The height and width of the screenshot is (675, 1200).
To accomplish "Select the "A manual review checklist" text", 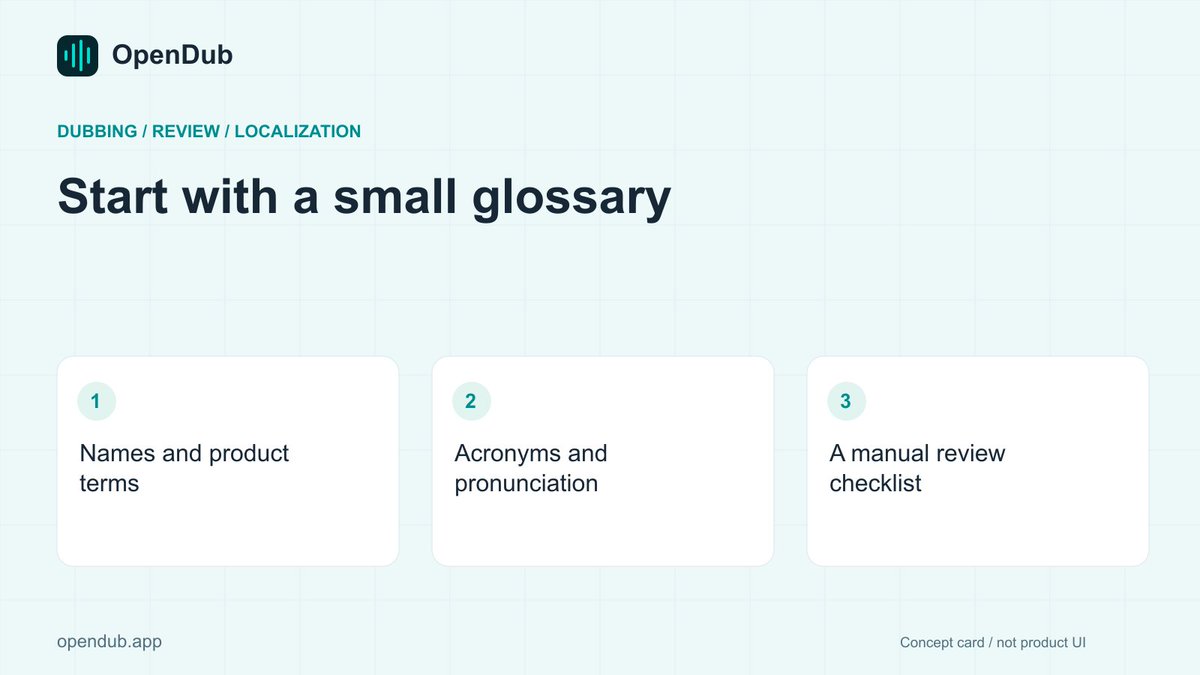I will pos(917,468).
